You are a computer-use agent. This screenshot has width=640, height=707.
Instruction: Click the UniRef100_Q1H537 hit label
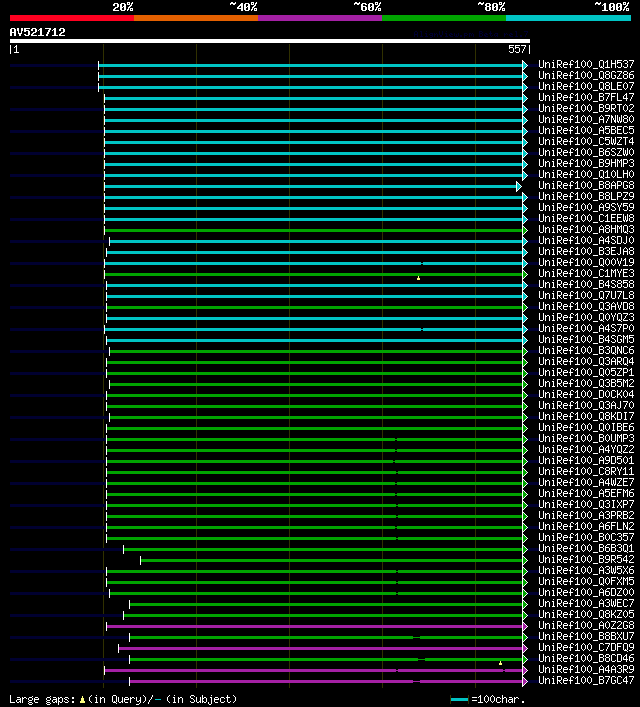click(x=586, y=64)
